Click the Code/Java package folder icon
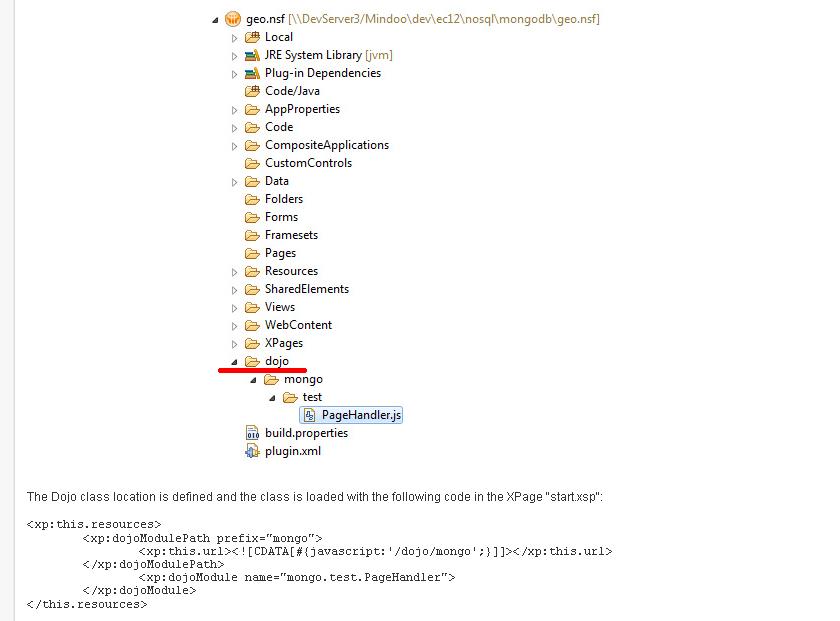840x621 pixels. pyautogui.click(x=252, y=91)
